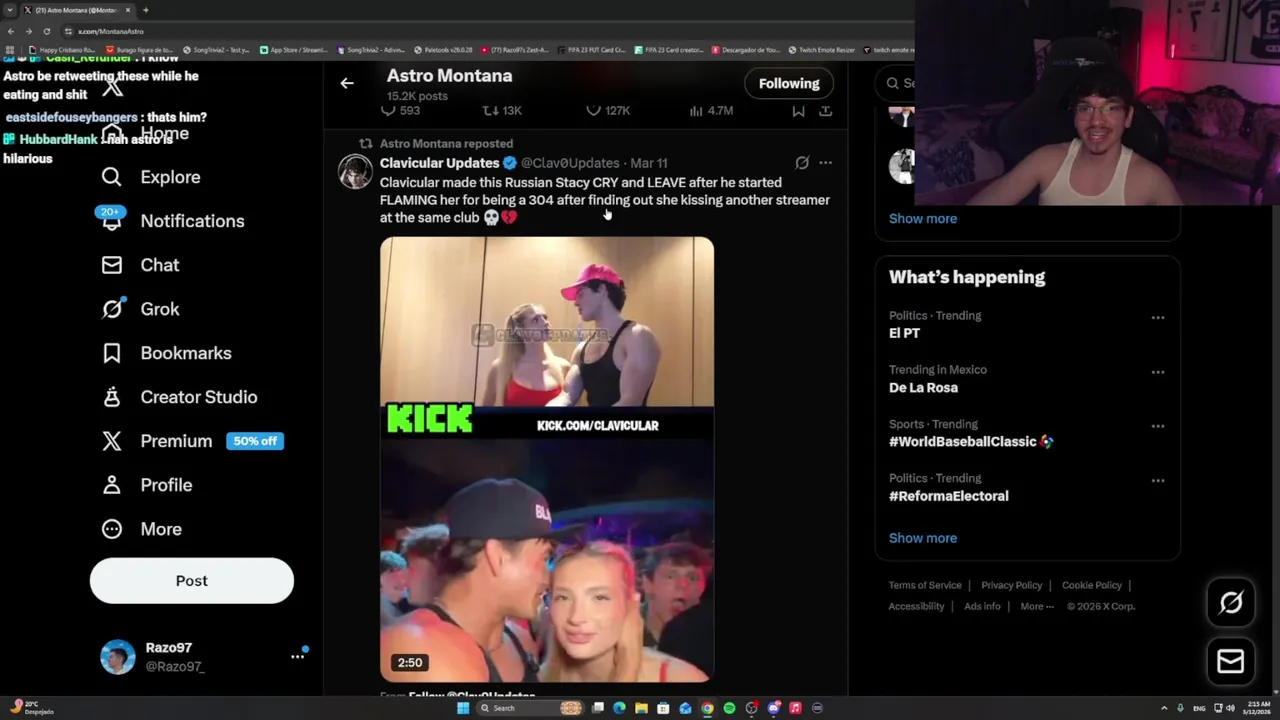The height and width of the screenshot is (720, 1280).
Task: Open the Ads info footer link
Action: (x=982, y=606)
